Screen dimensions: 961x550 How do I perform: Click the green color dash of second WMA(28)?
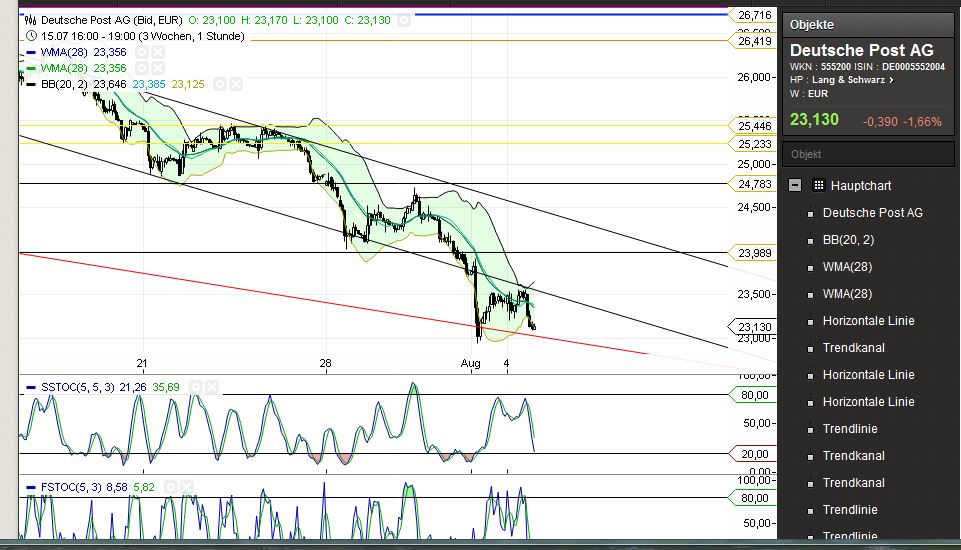[31, 69]
